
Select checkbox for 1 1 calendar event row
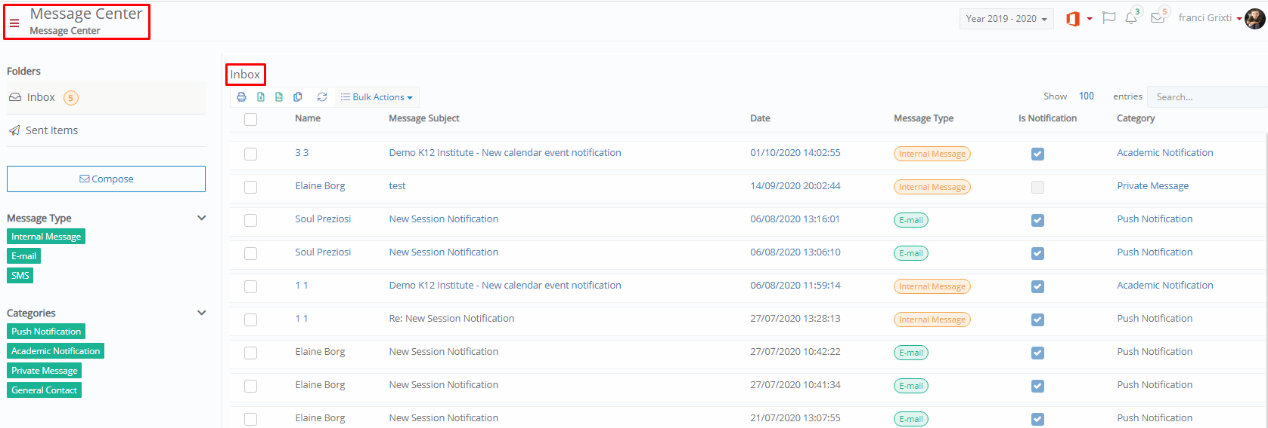click(251, 286)
